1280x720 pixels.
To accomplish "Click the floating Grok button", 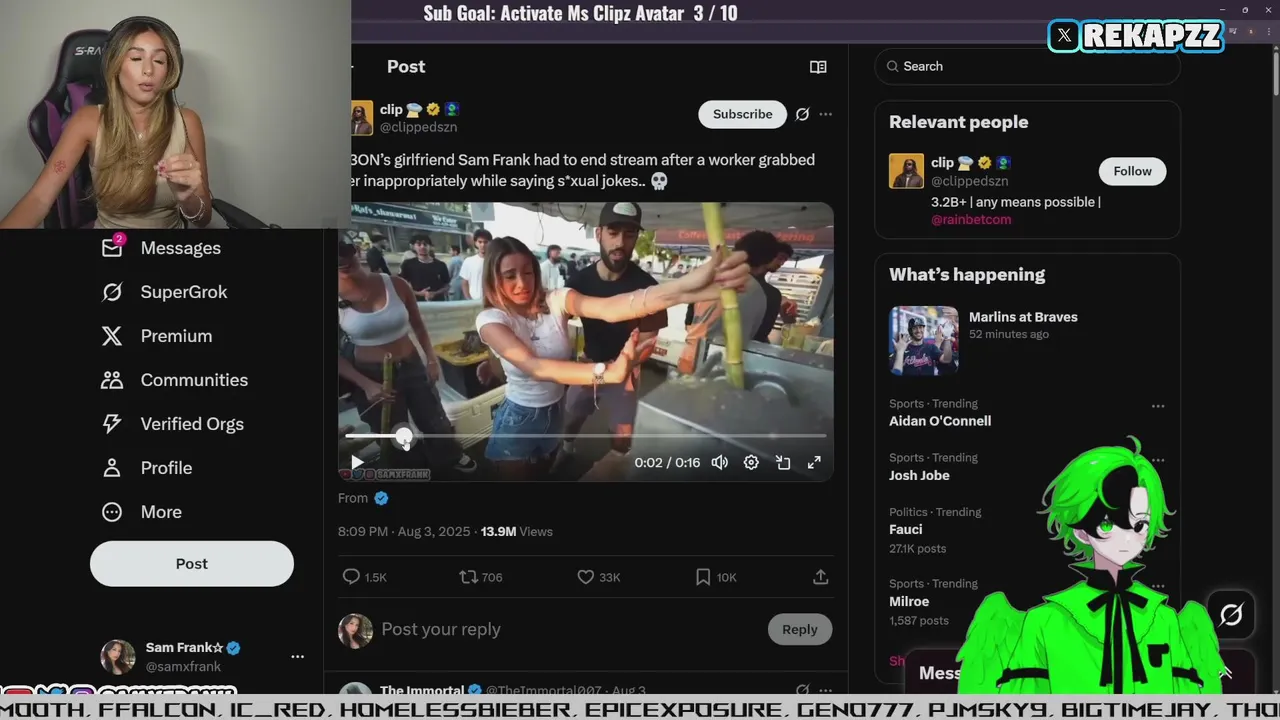I will [x=1231, y=615].
